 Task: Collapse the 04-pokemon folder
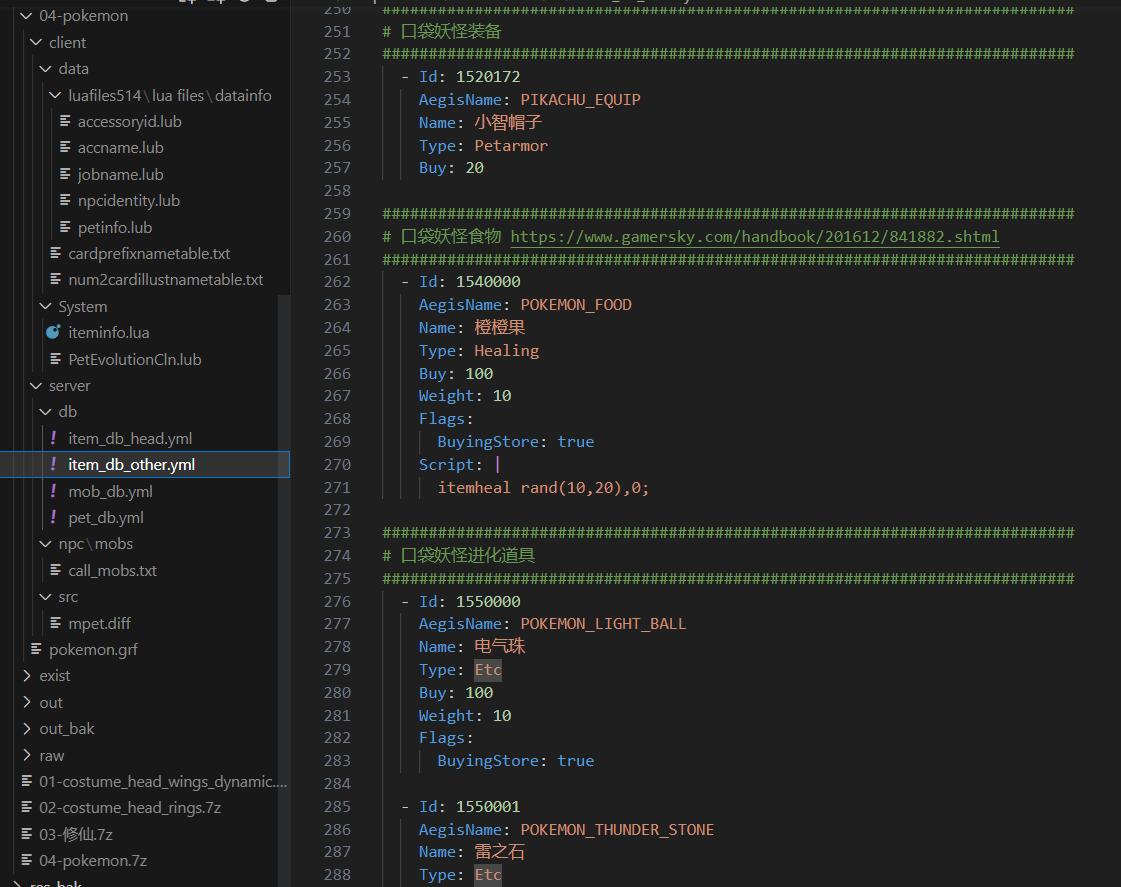27,16
